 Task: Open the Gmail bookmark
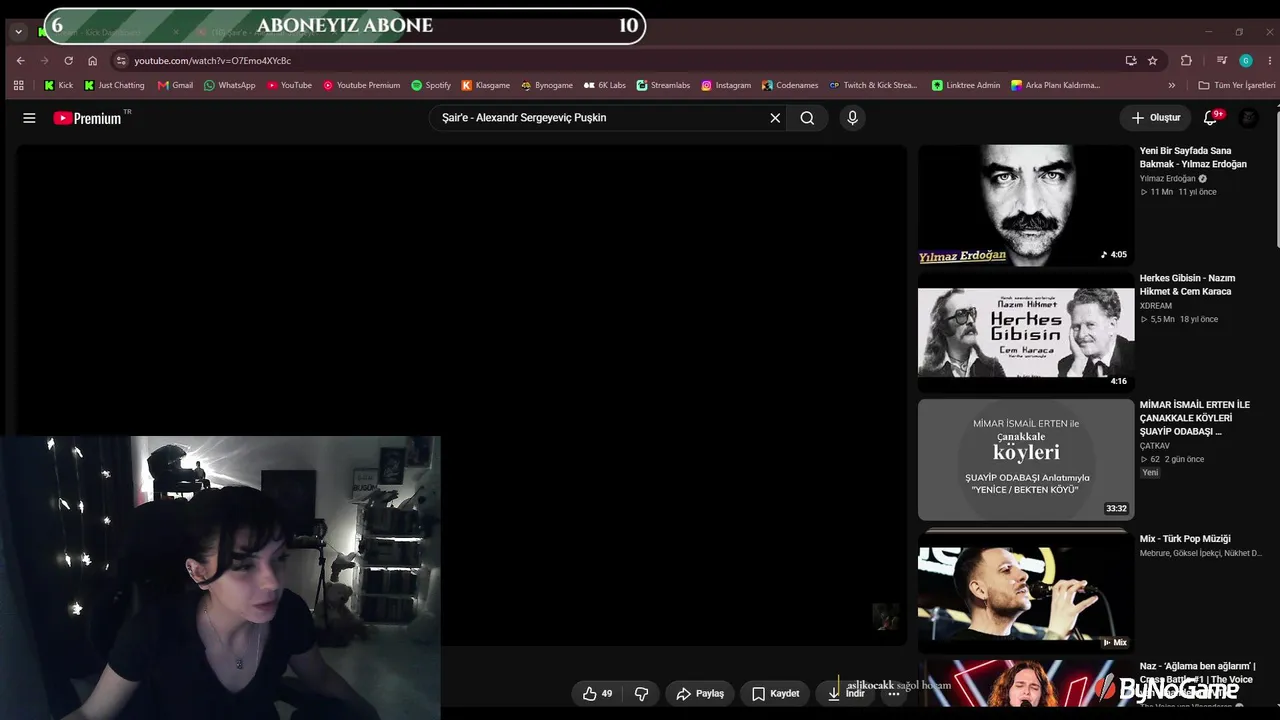[x=175, y=85]
